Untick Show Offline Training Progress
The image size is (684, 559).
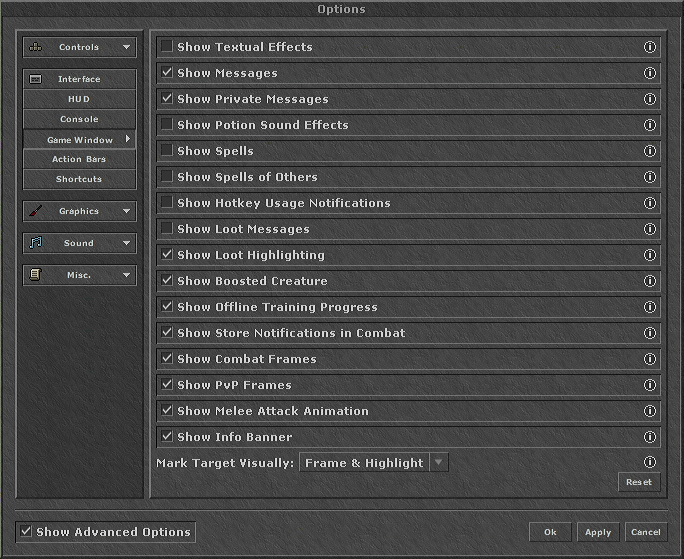[167, 306]
